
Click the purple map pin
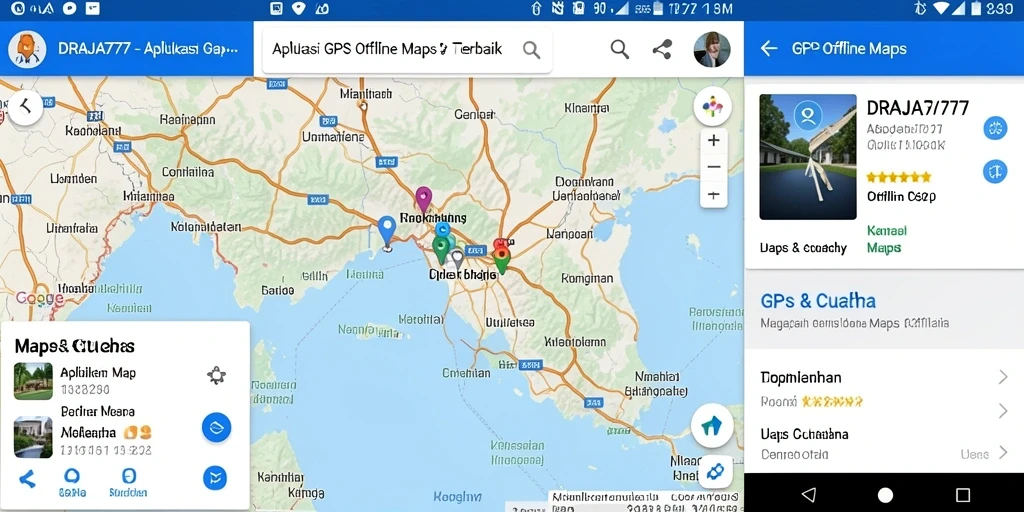pyautogui.click(x=424, y=199)
